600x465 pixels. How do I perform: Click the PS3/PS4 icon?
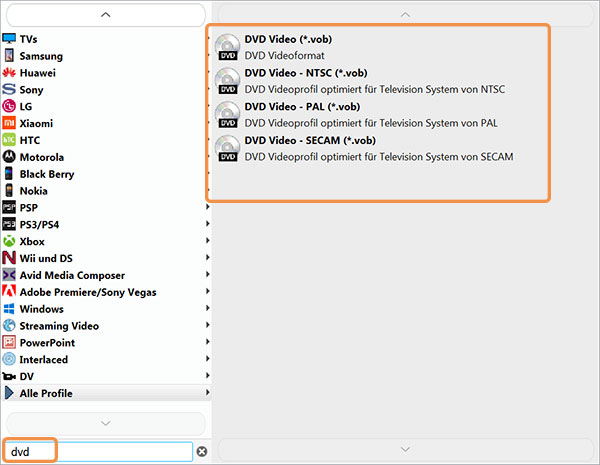[x=9, y=224]
